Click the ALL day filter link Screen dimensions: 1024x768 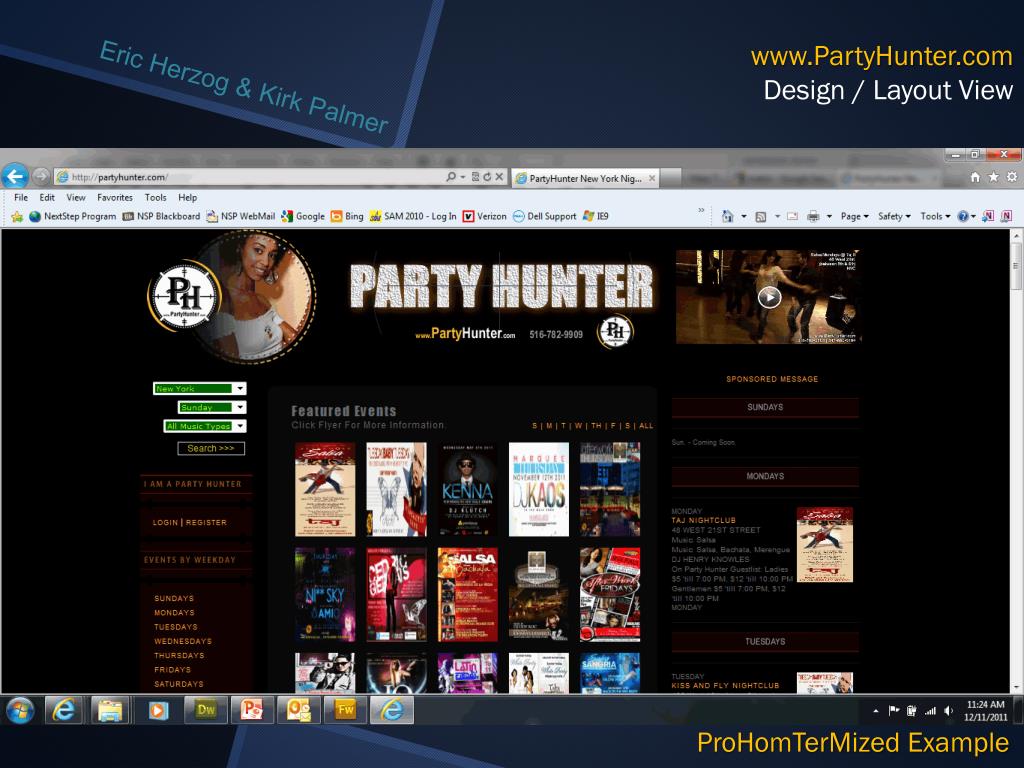coord(646,426)
